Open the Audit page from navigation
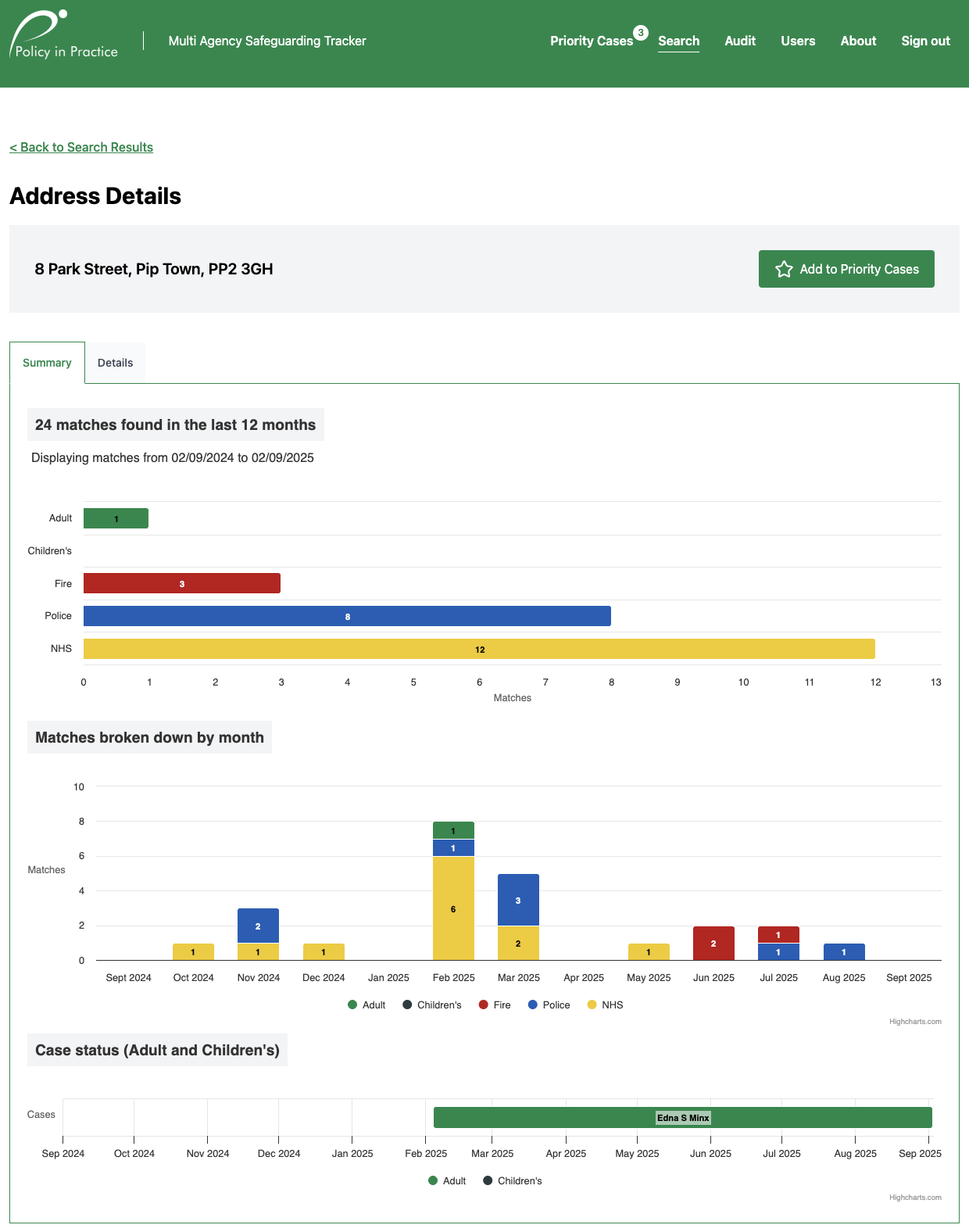 tap(739, 41)
